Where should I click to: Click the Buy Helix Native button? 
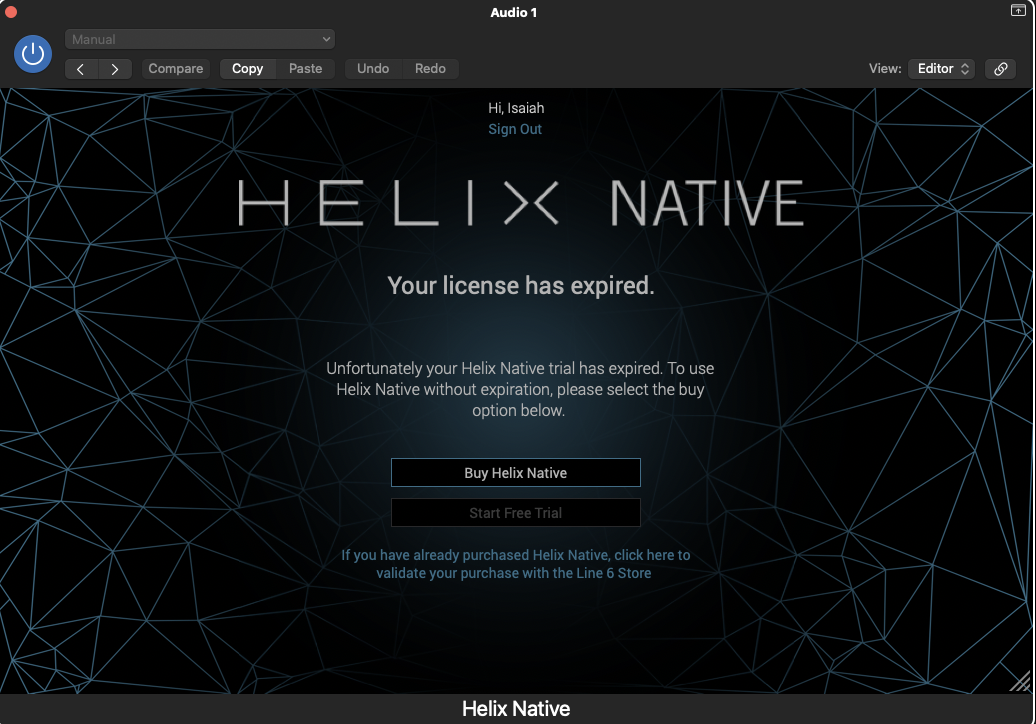click(x=515, y=473)
